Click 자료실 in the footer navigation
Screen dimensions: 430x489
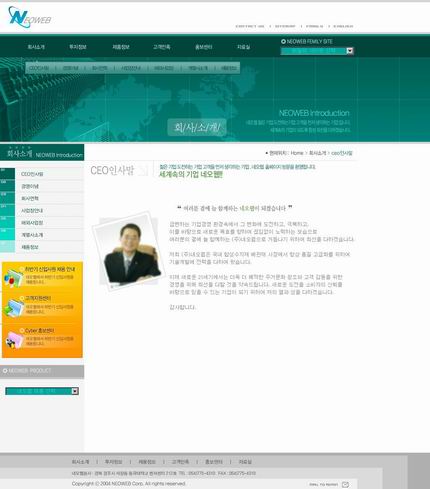point(245,462)
